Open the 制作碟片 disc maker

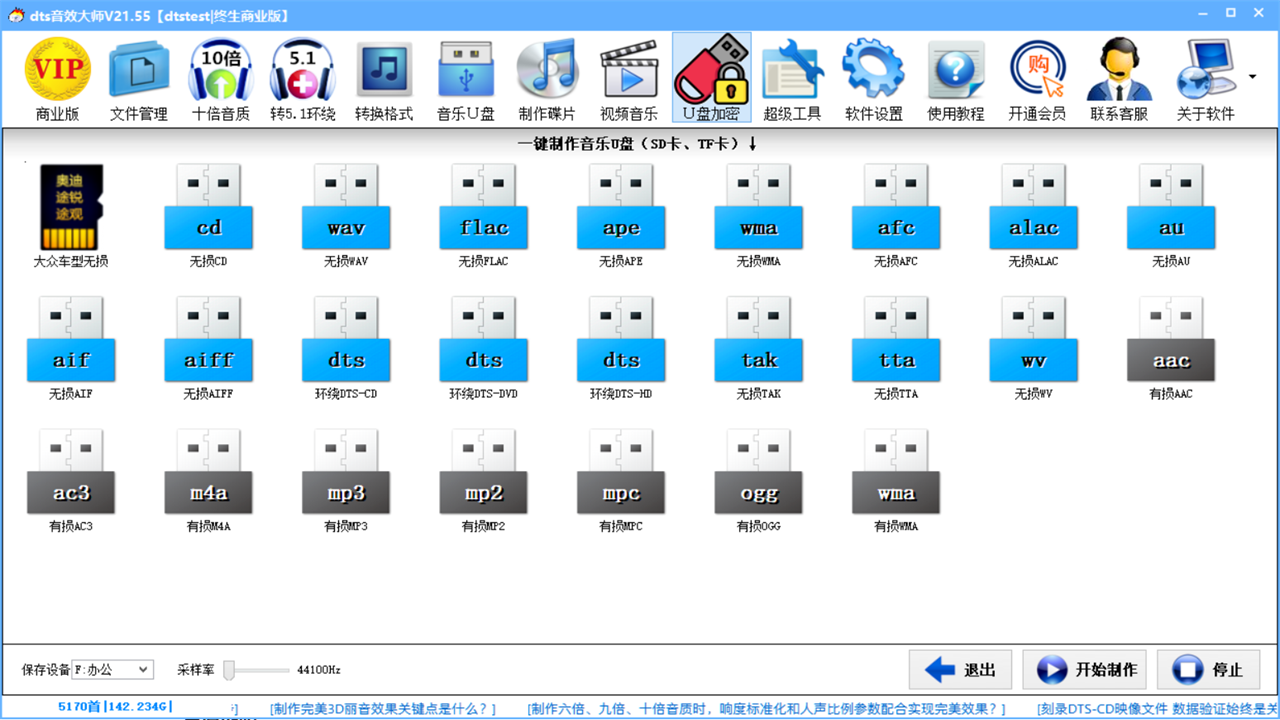pos(547,79)
